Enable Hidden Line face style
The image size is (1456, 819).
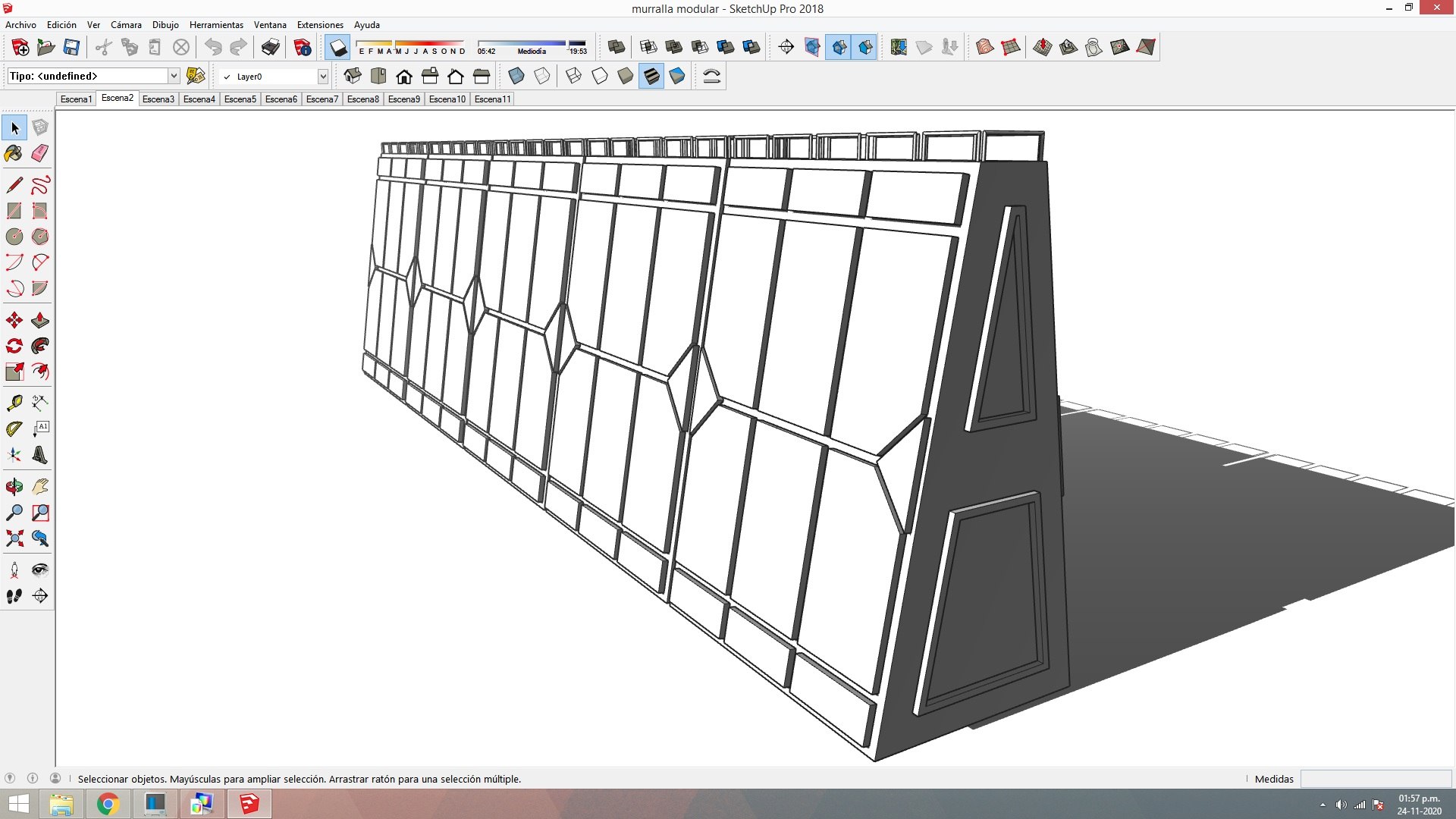point(600,76)
